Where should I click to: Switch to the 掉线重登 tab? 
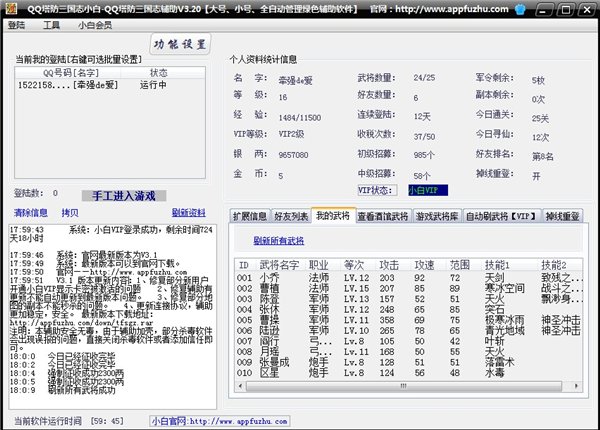tap(562, 216)
